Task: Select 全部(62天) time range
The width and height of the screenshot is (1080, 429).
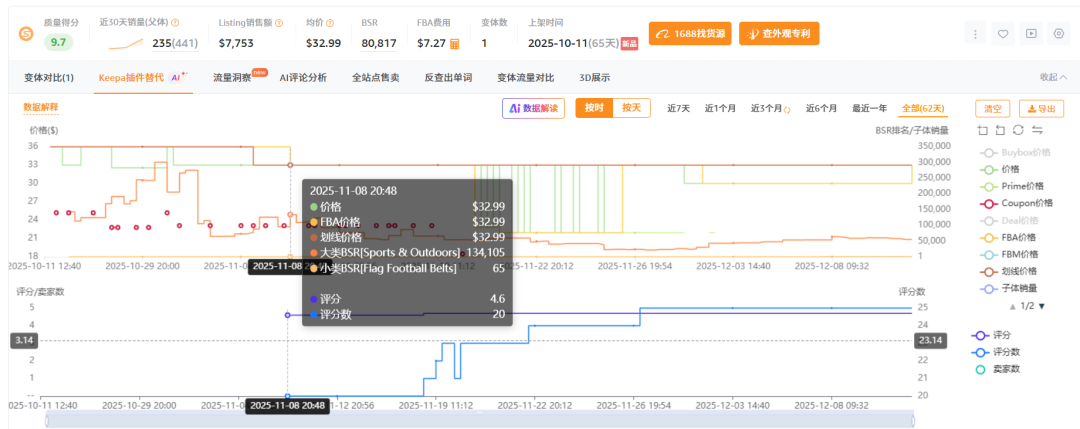Action: (x=923, y=108)
